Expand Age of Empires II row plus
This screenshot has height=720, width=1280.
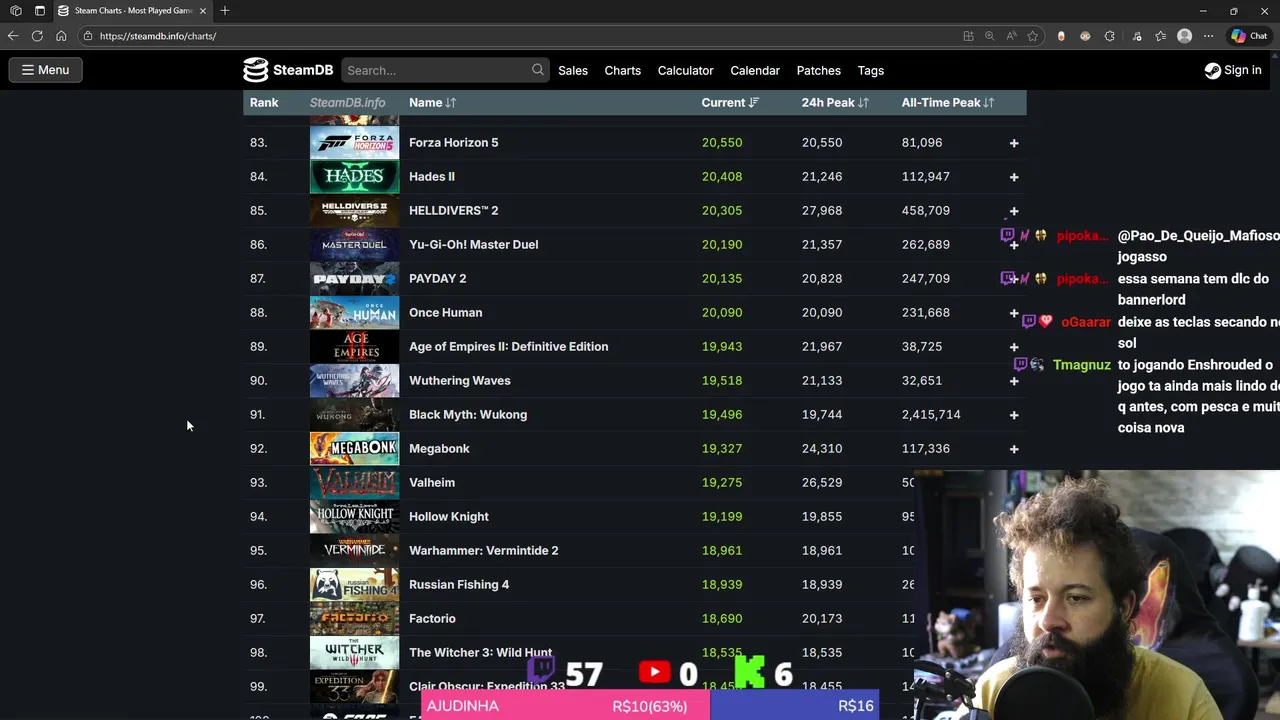(1014, 347)
